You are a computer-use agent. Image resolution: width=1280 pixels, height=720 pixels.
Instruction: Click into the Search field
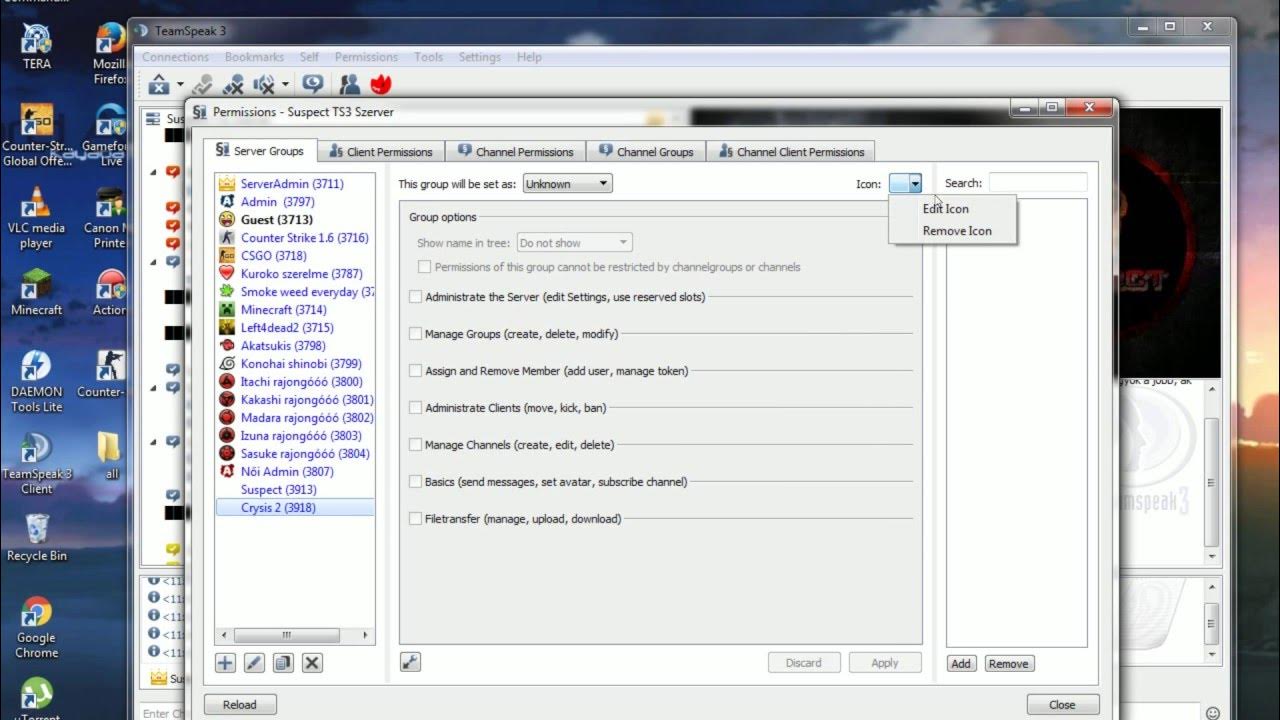(1038, 183)
